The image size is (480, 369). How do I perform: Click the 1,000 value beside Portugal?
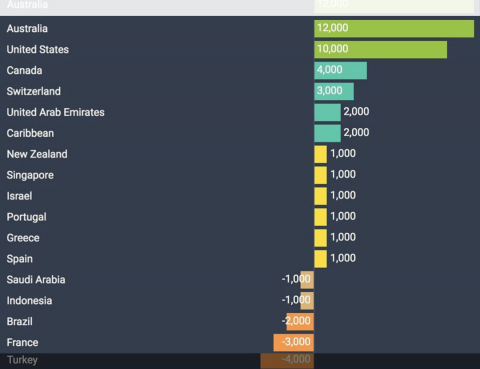pyautogui.click(x=343, y=216)
